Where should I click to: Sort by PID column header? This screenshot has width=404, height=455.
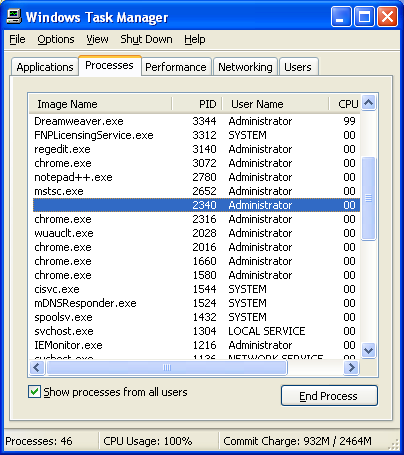(197, 104)
